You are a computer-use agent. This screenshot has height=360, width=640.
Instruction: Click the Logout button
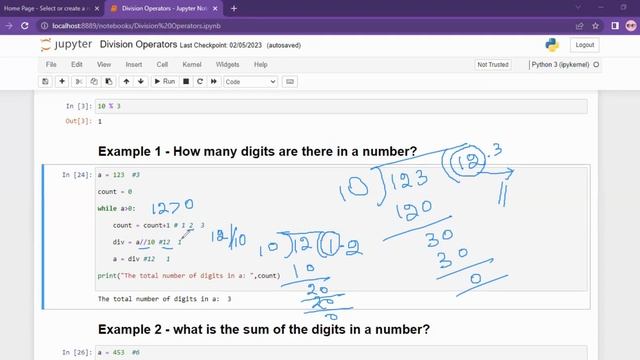[584, 45]
